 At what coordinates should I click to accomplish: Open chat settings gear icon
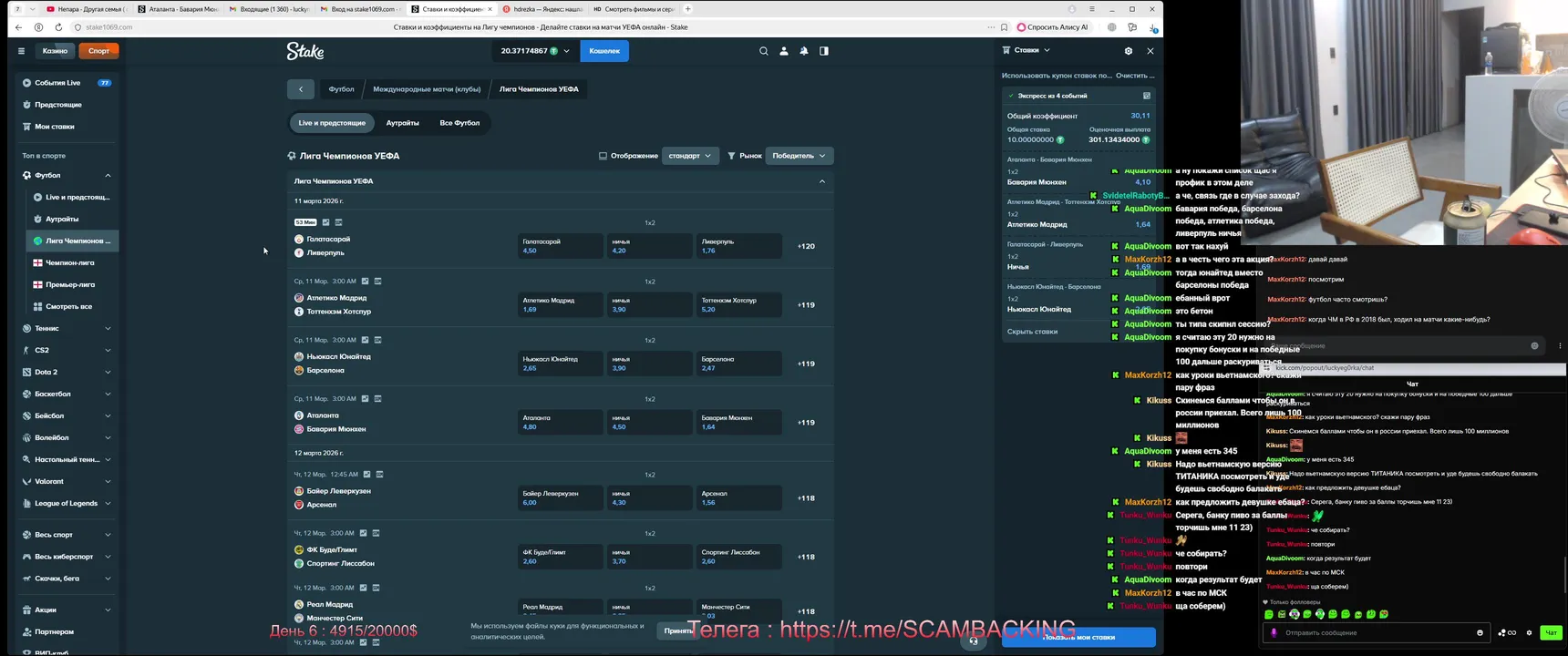point(1530,632)
